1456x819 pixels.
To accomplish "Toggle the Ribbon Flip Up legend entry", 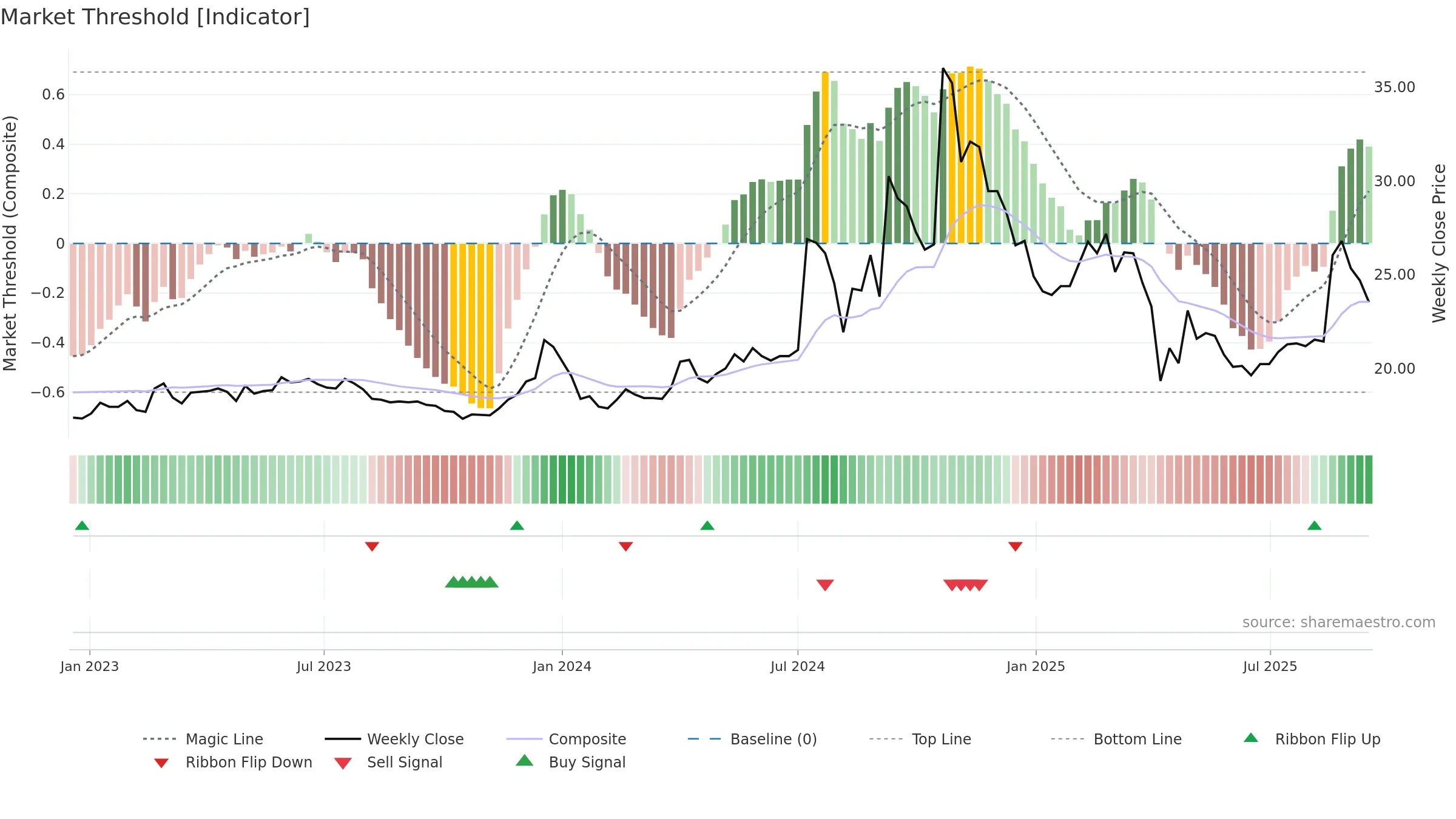I will tap(1312, 739).
